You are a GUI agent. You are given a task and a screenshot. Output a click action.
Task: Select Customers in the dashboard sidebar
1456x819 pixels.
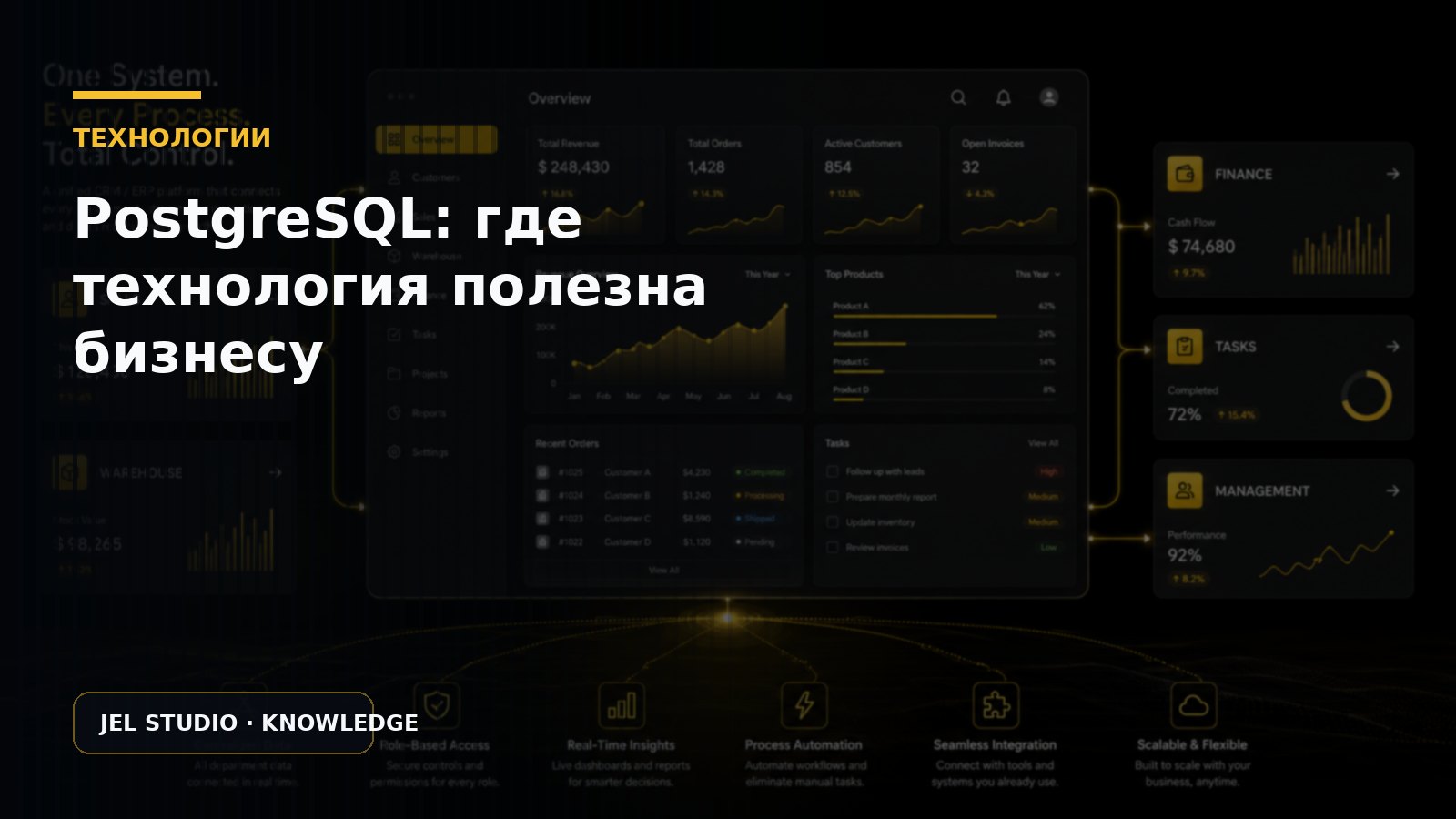tap(435, 177)
